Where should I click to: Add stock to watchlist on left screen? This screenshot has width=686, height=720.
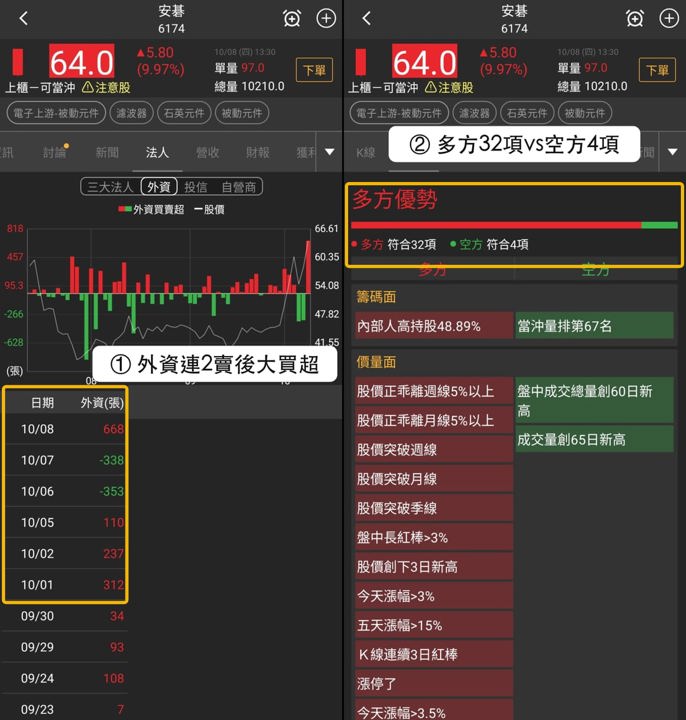click(x=326, y=18)
